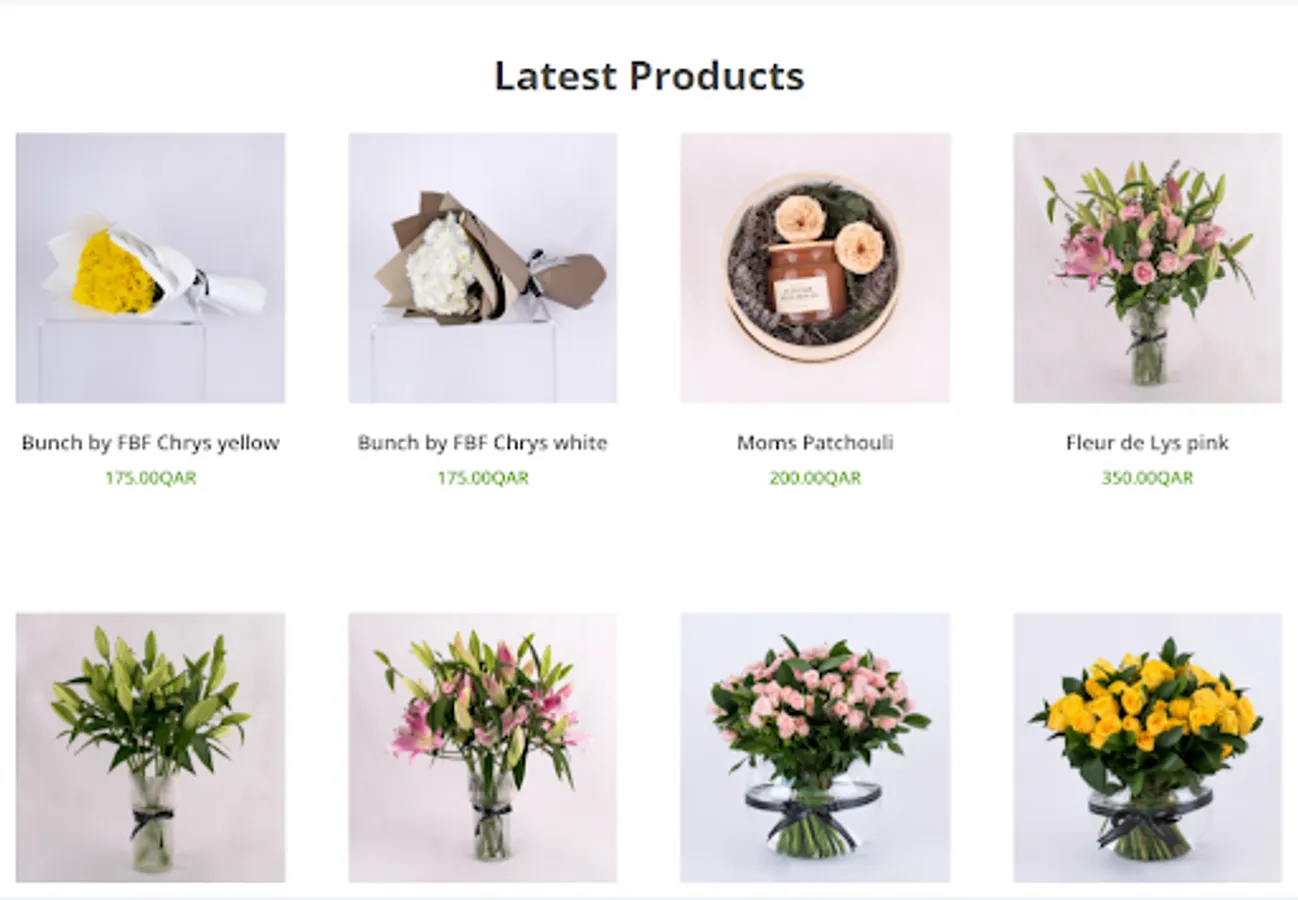Screen dimensions: 1298x900
Task: Click the Latest Products heading
Action: point(649,76)
